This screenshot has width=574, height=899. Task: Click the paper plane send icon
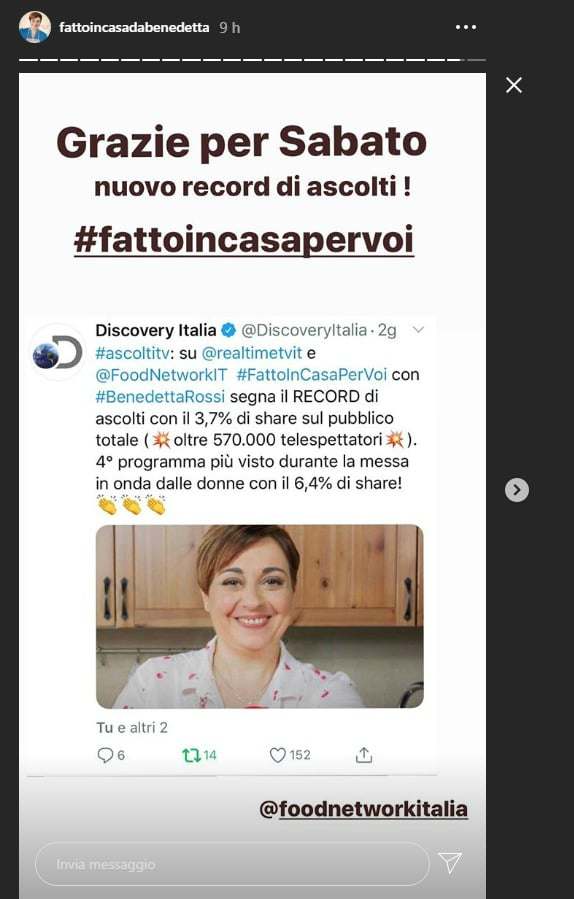[450, 862]
